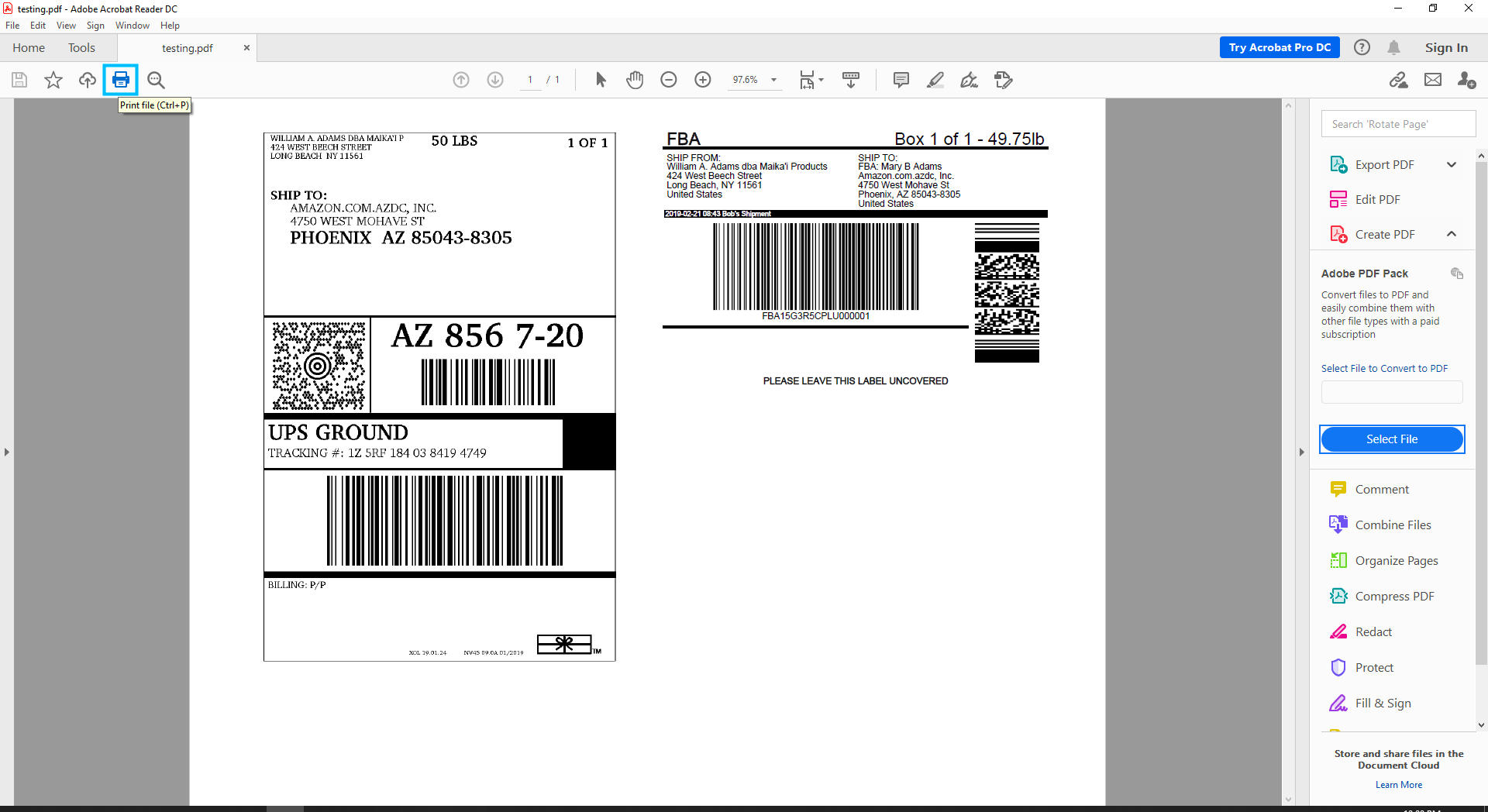Open the Edit menu
This screenshot has height=812, width=1488.
click(38, 26)
